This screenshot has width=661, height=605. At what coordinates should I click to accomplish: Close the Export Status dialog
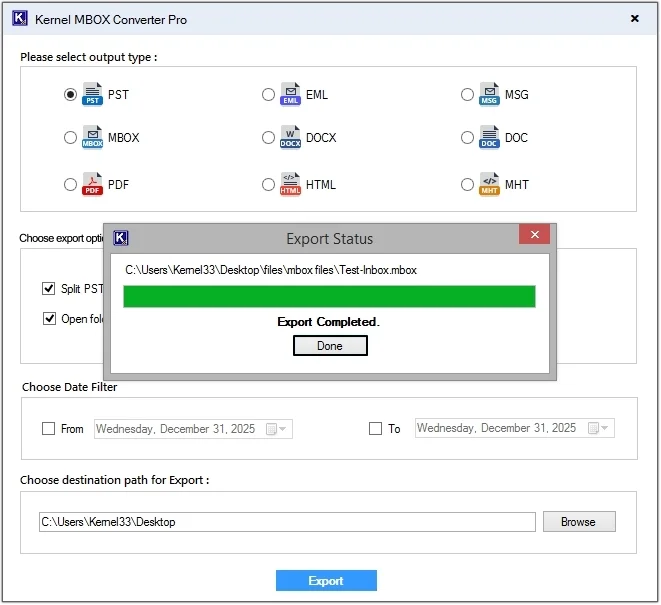pos(535,234)
